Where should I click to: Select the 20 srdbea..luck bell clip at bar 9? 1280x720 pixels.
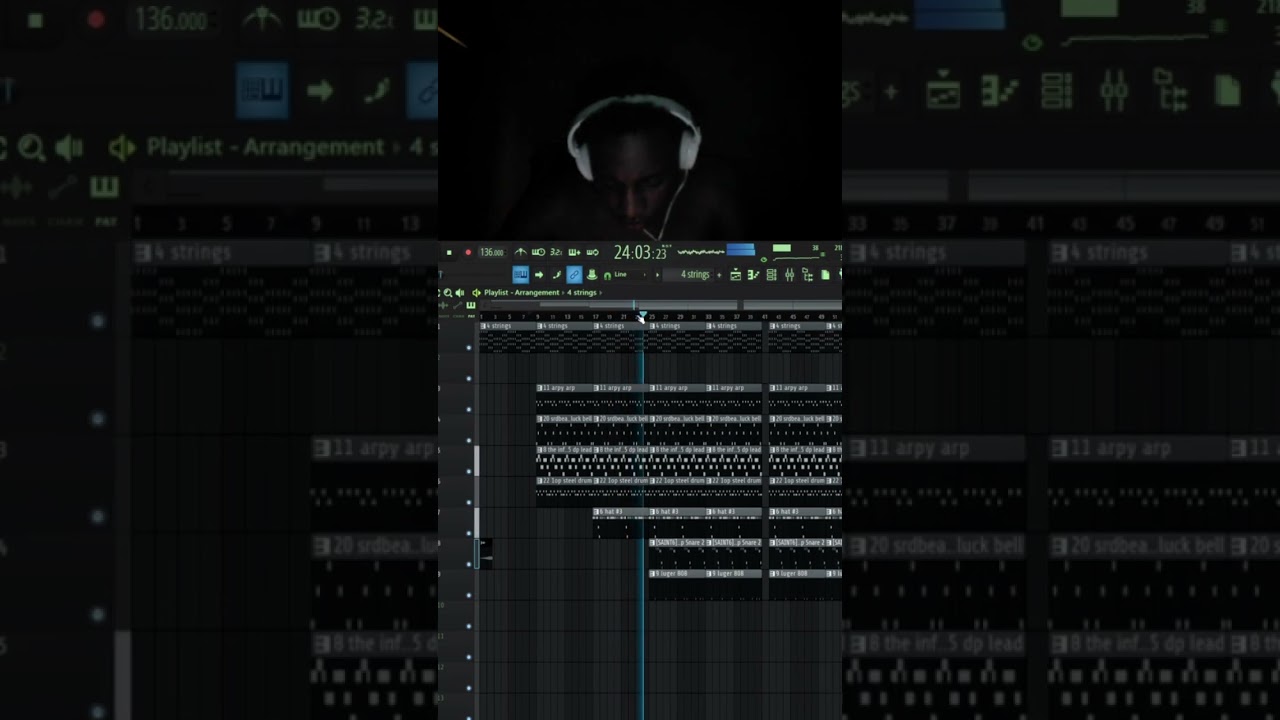coord(565,429)
